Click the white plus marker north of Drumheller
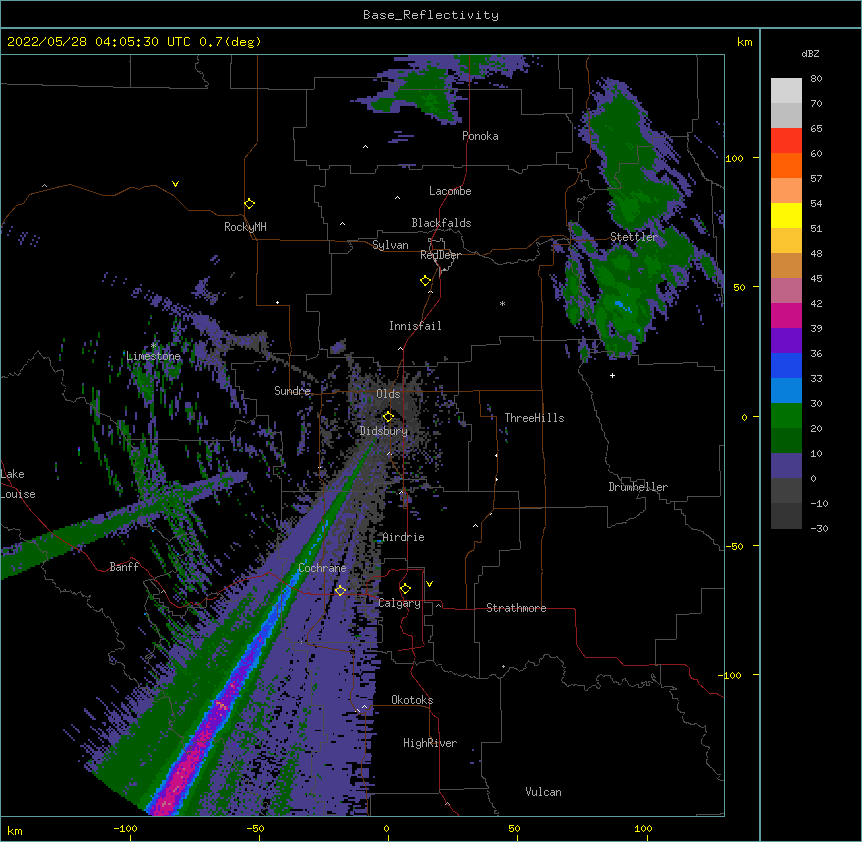 (x=612, y=375)
